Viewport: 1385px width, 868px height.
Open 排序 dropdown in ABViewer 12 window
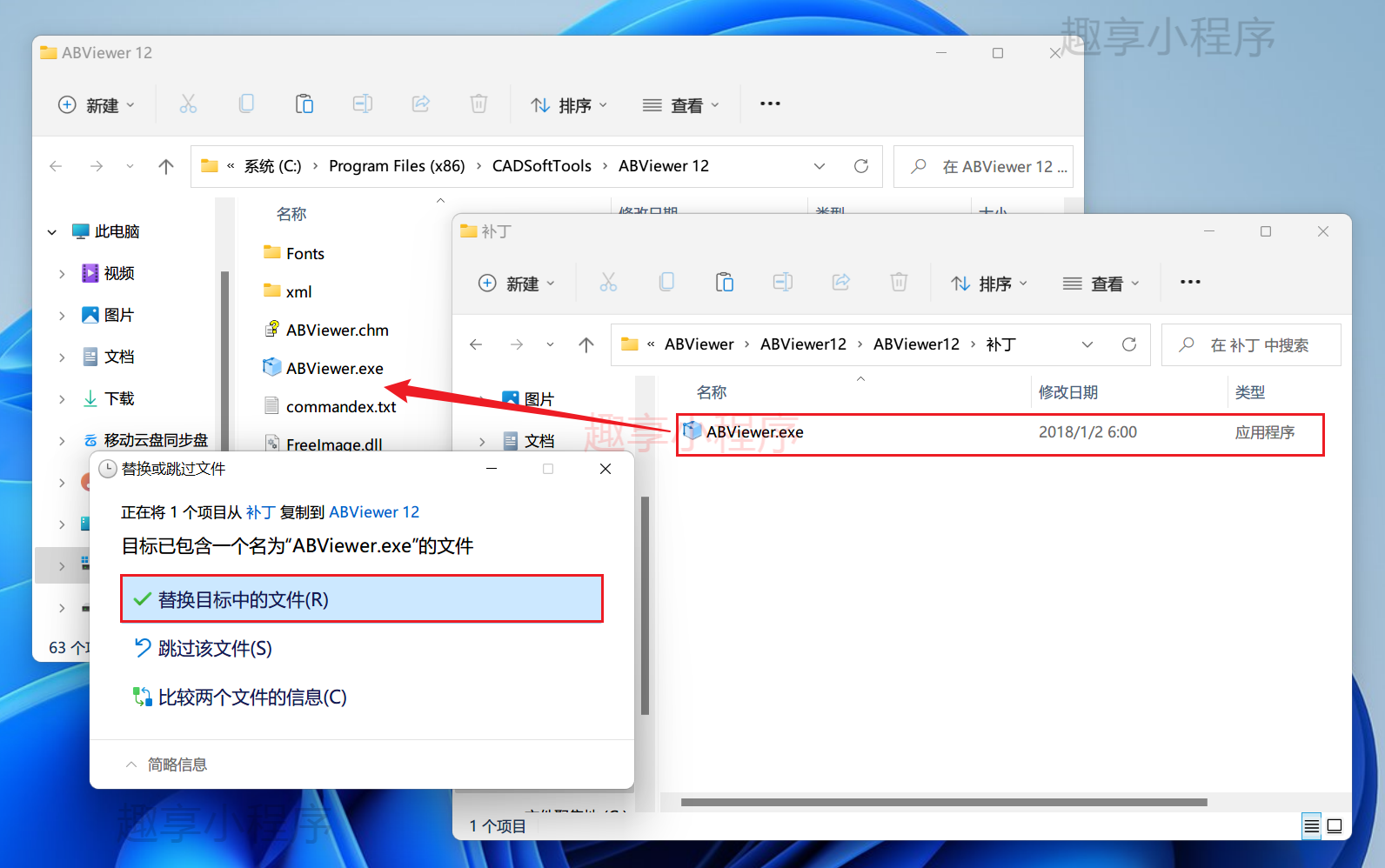tap(569, 104)
